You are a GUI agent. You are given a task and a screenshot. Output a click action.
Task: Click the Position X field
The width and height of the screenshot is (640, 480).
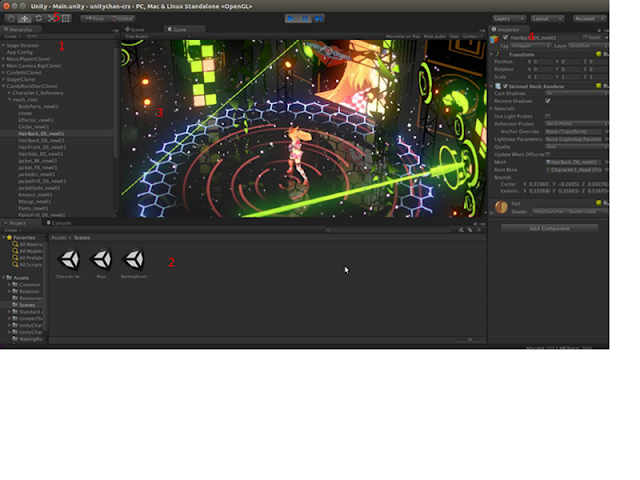[543, 62]
